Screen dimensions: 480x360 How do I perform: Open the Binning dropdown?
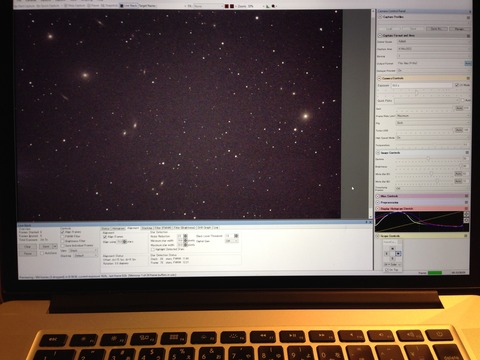pos(434,56)
